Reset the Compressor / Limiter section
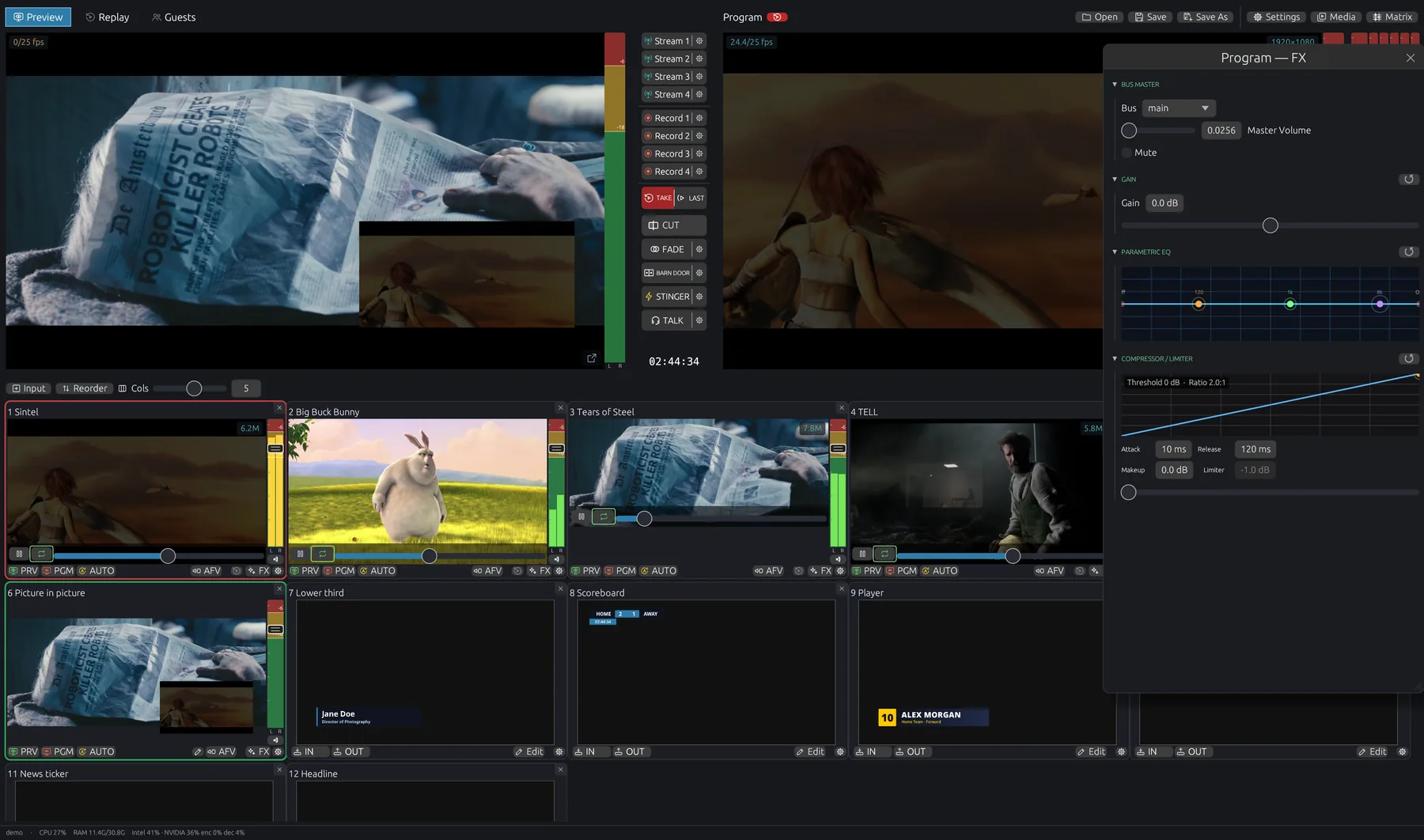The width and height of the screenshot is (1424, 840). 1409,359
